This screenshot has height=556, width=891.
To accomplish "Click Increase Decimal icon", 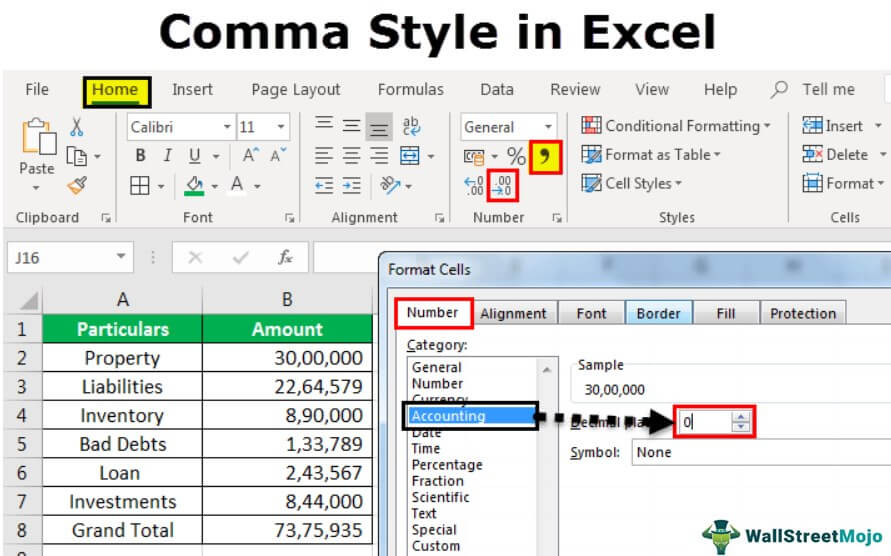I will tap(474, 186).
